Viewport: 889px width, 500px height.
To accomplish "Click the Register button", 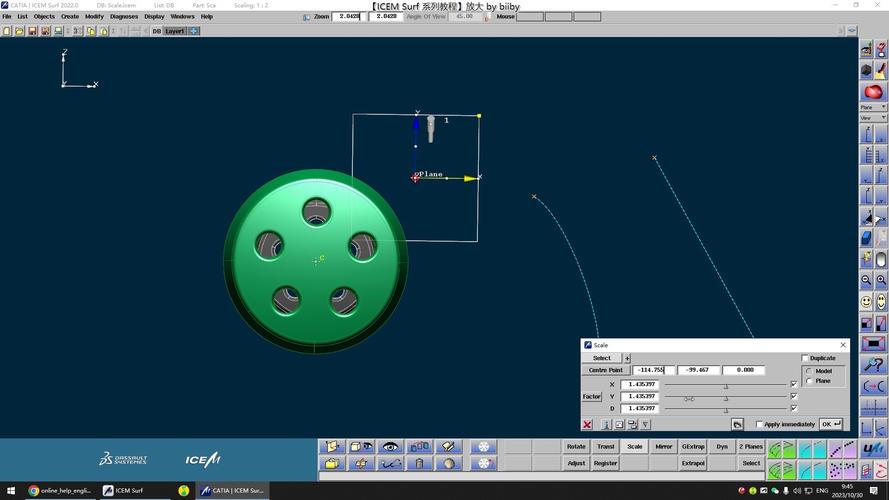I will [x=605, y=464].
